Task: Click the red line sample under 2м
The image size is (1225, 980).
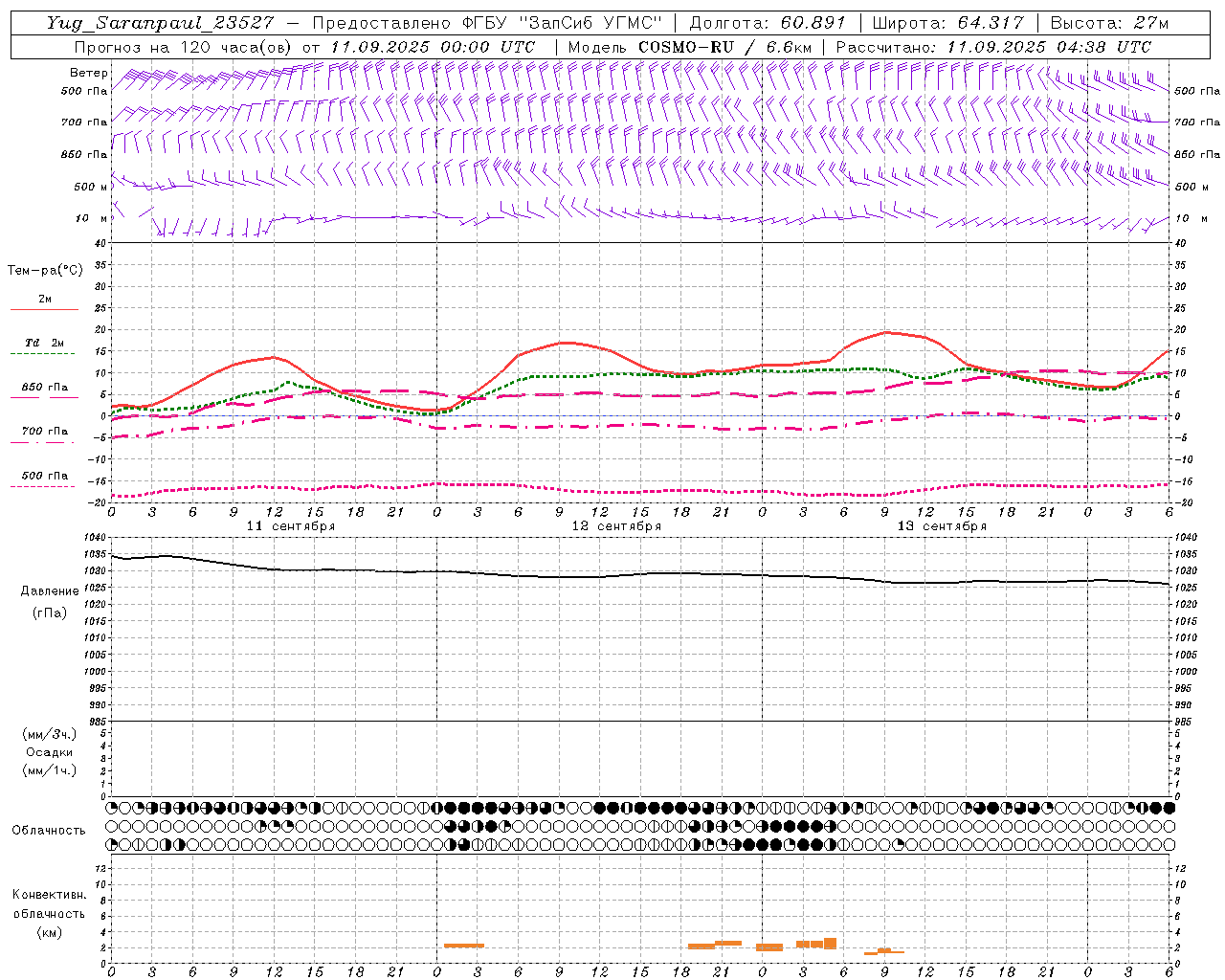Action: pos(44,309)
